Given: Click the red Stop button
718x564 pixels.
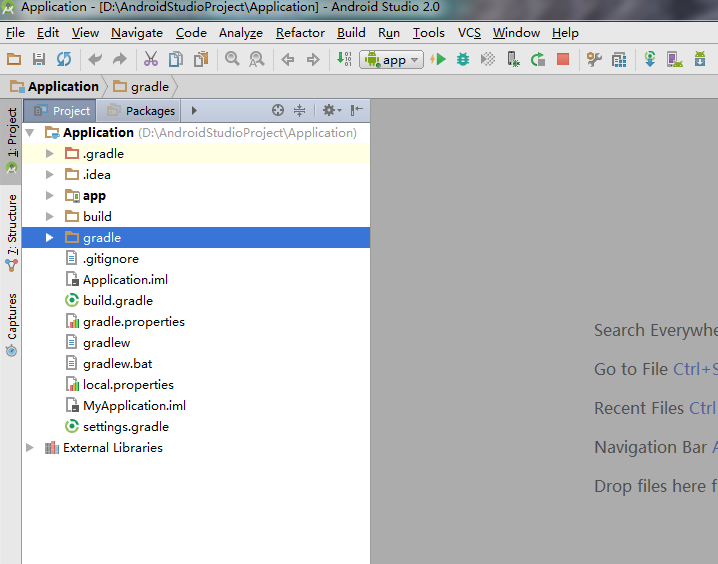Looking at the screenshot, I should click(x=563, y=60).
